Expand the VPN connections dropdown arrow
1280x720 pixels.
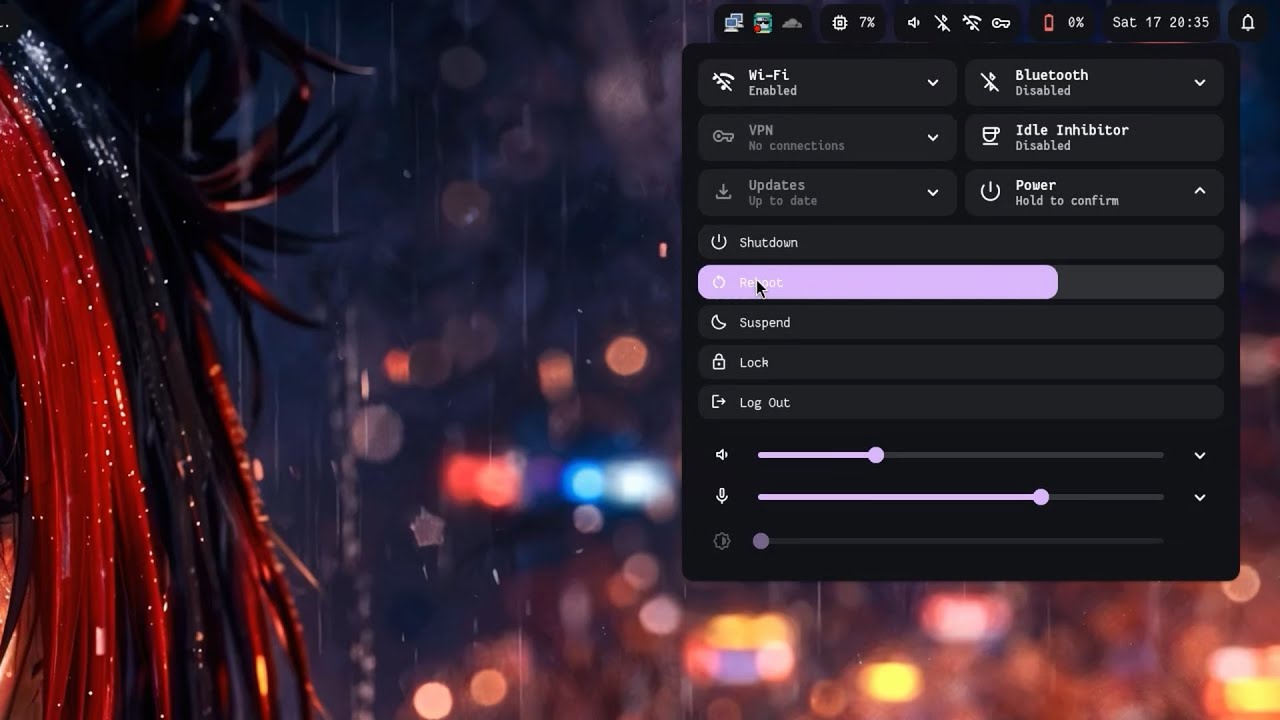pos(933,137)
